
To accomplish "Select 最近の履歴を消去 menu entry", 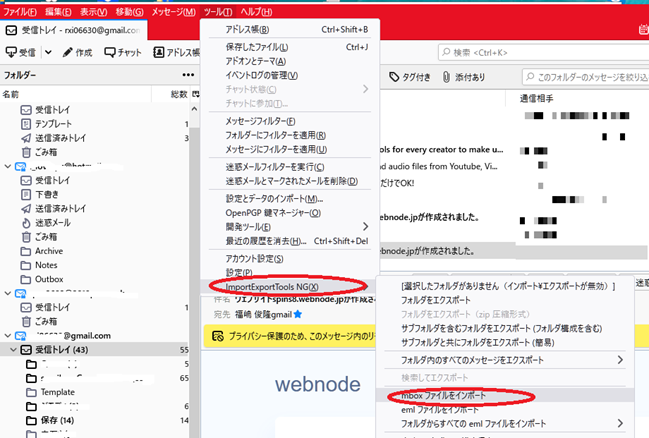I will (x=290, y=241).
